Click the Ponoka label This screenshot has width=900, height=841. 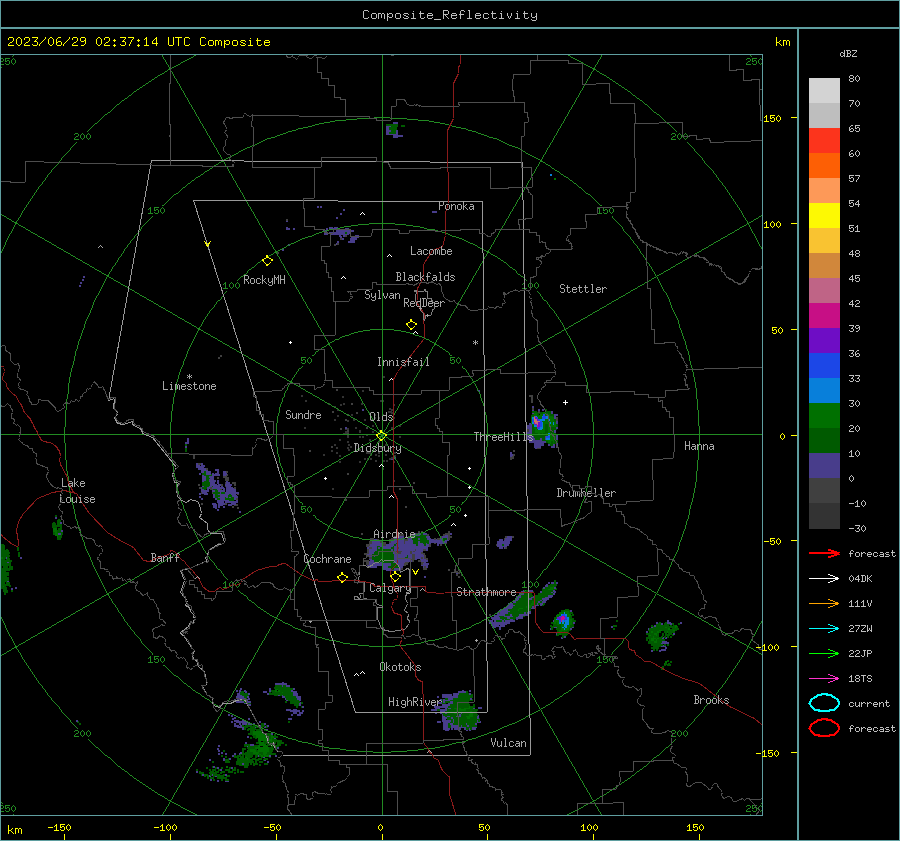click(456, 206)
